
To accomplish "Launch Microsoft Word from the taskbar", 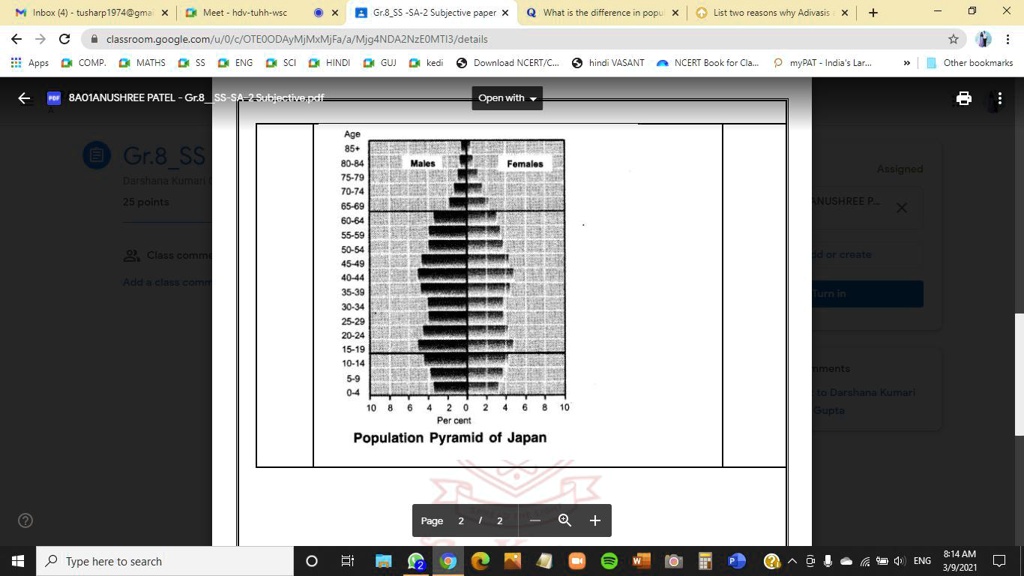I will pyautogui.click(x=639, y=561).
